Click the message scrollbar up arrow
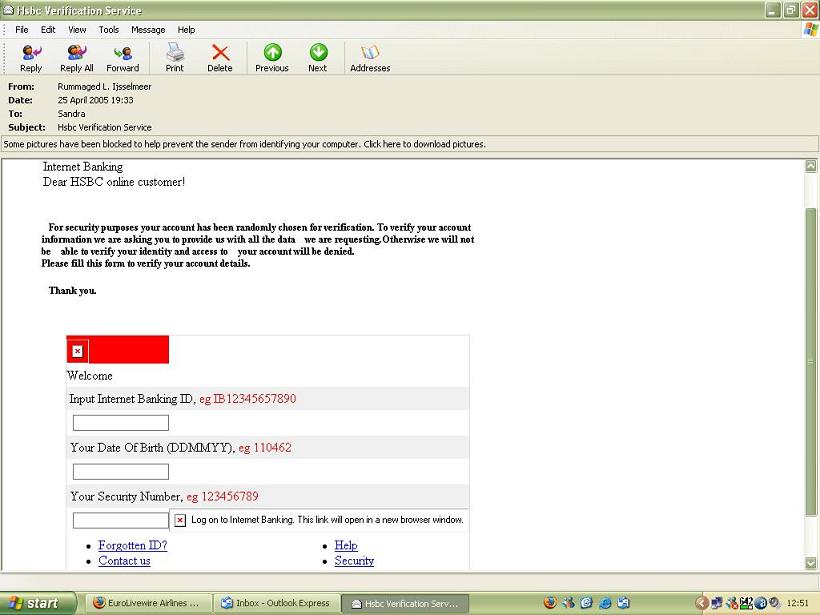The width and height of the screenshot is (820, 615). coord(811,166)
